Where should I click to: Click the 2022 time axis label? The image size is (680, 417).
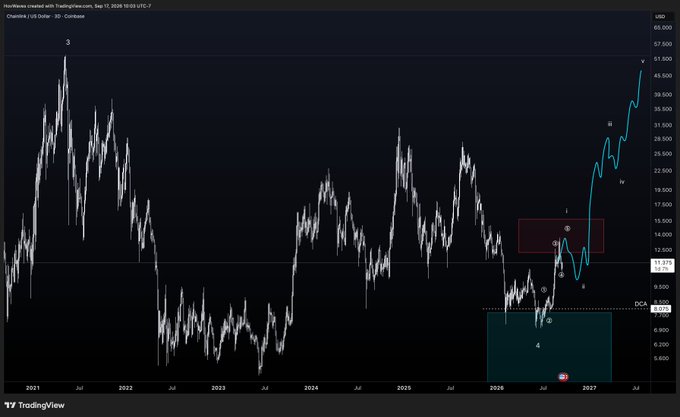pos(125,388)
